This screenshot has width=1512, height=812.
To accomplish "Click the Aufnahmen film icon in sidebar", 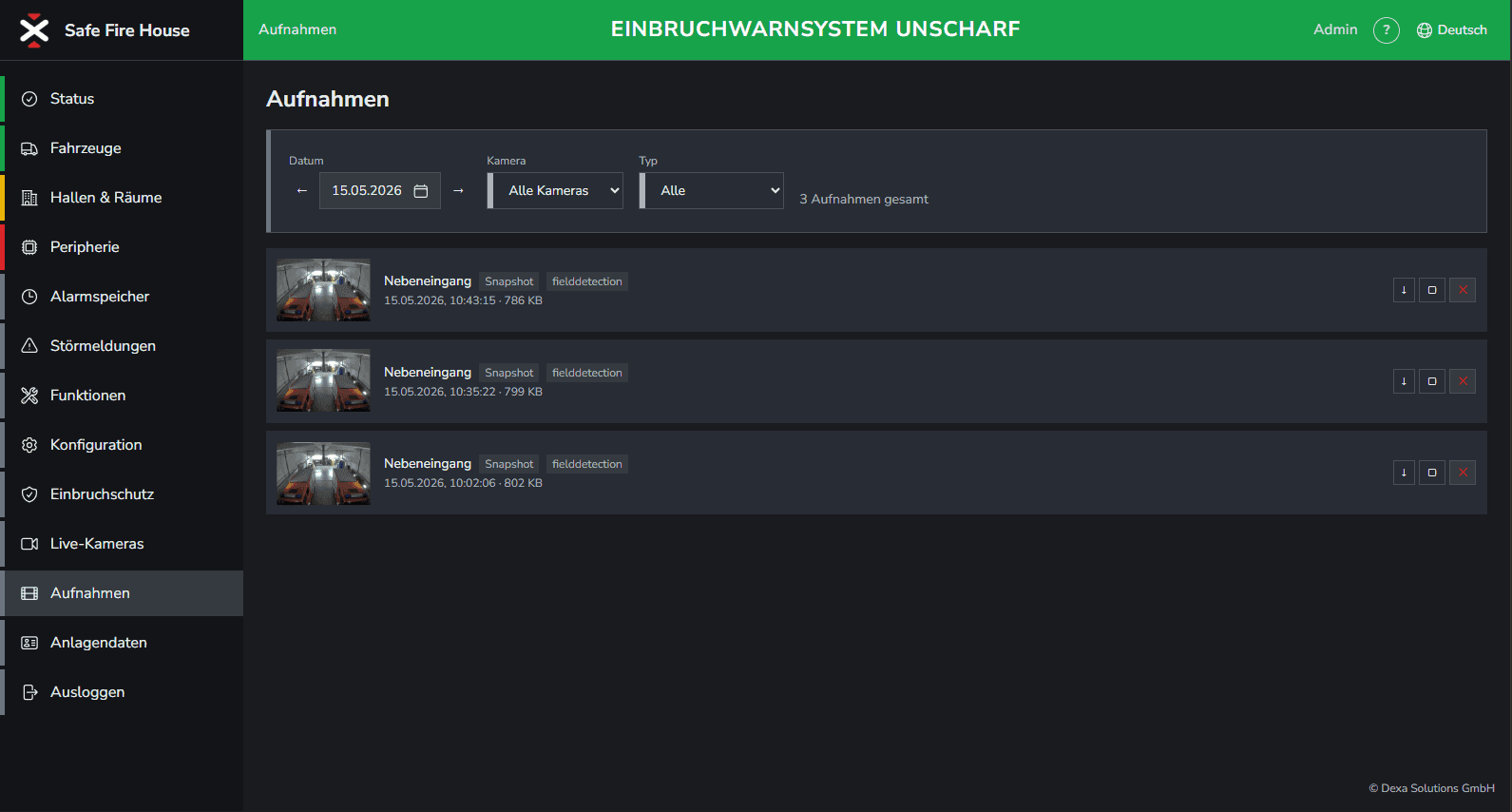I will click(29, 593).
